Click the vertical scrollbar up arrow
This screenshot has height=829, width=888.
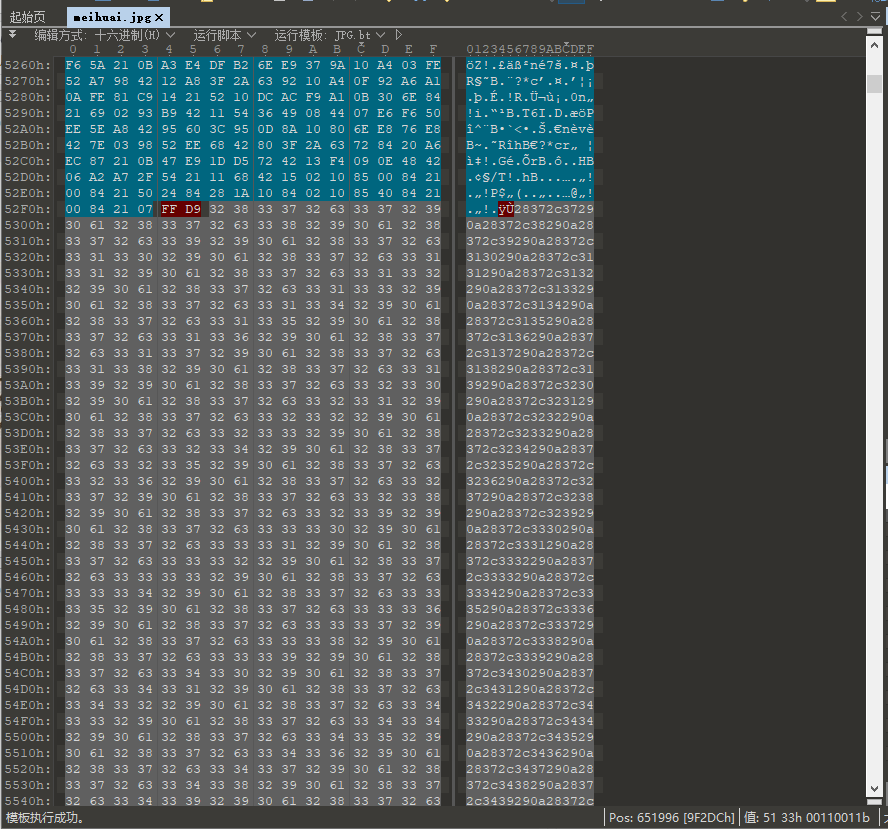pyautogui.click(x=874, y=44)
